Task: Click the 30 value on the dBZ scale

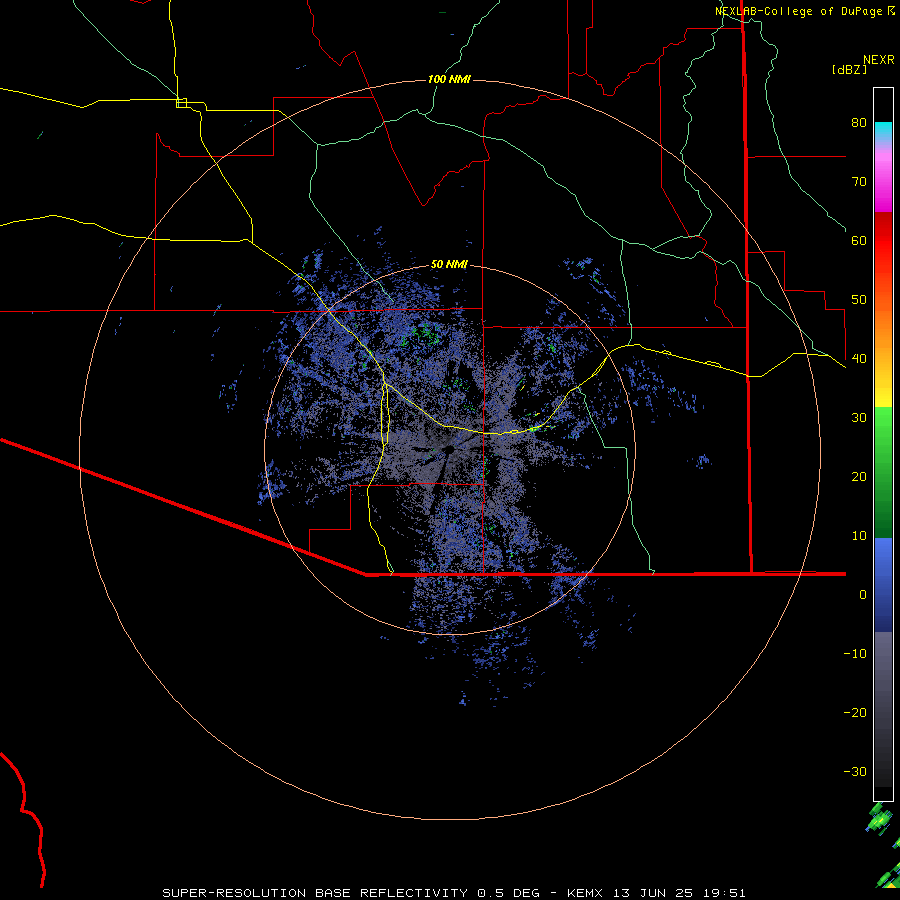Action: (x=859, y=418)
